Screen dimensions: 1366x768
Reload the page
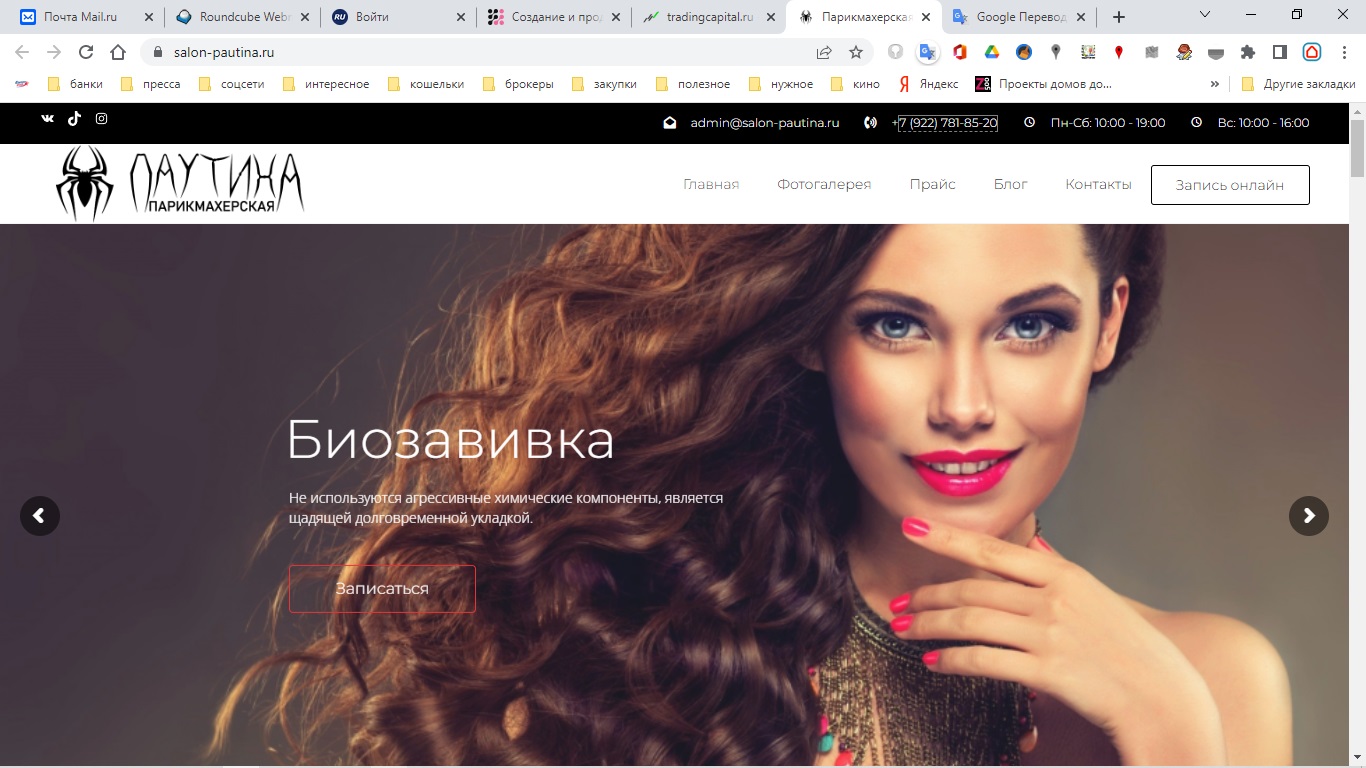coord(86,52)
